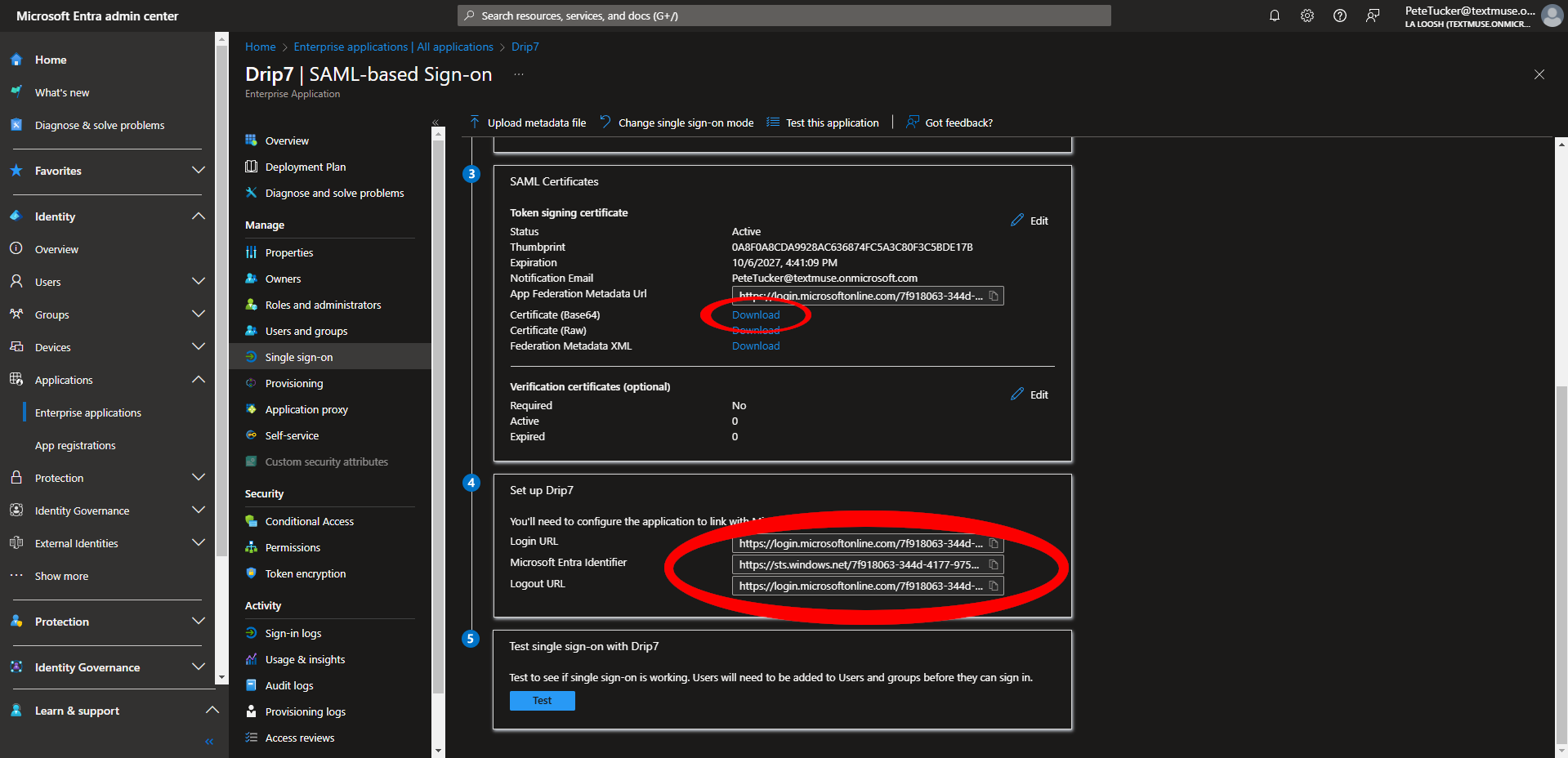This screenshot has width=1568, height=758.
Task: Click the Deployment Plan book icon
Action: [x=251, y=167]
